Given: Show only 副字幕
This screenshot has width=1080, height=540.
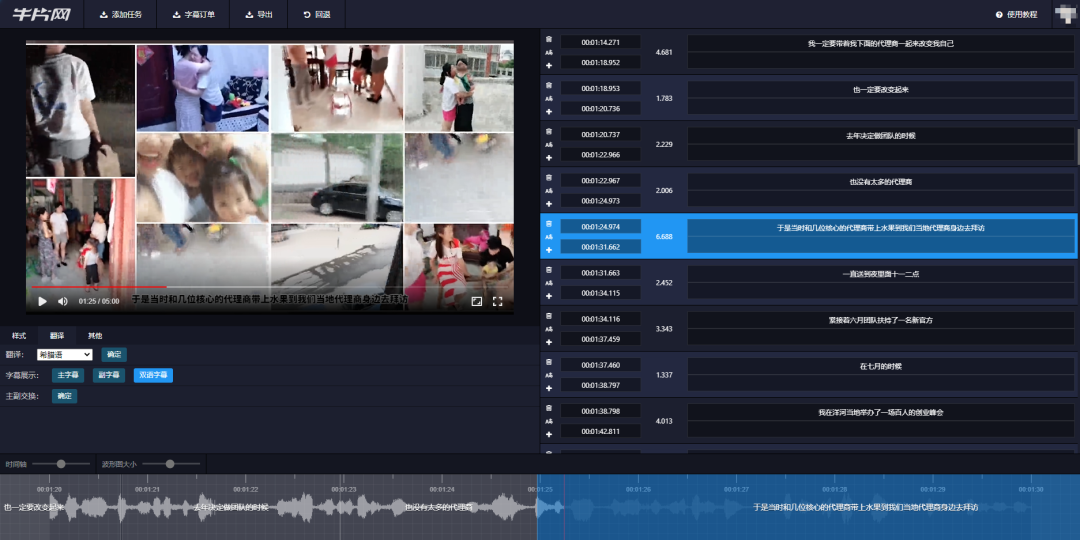Looking at the screenshot, I should coord(109,375).
